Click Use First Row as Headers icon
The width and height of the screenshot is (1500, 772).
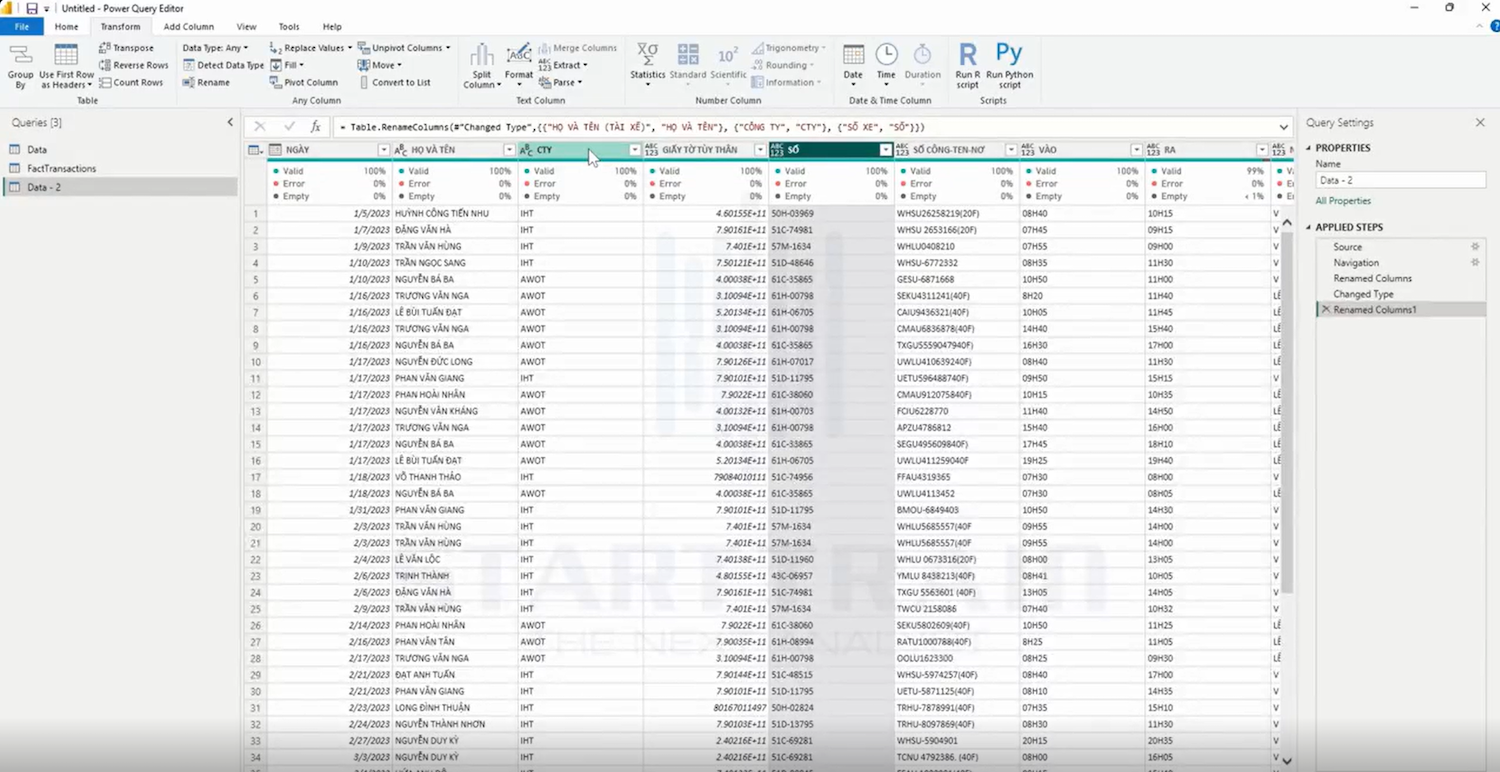click(66, 66)
